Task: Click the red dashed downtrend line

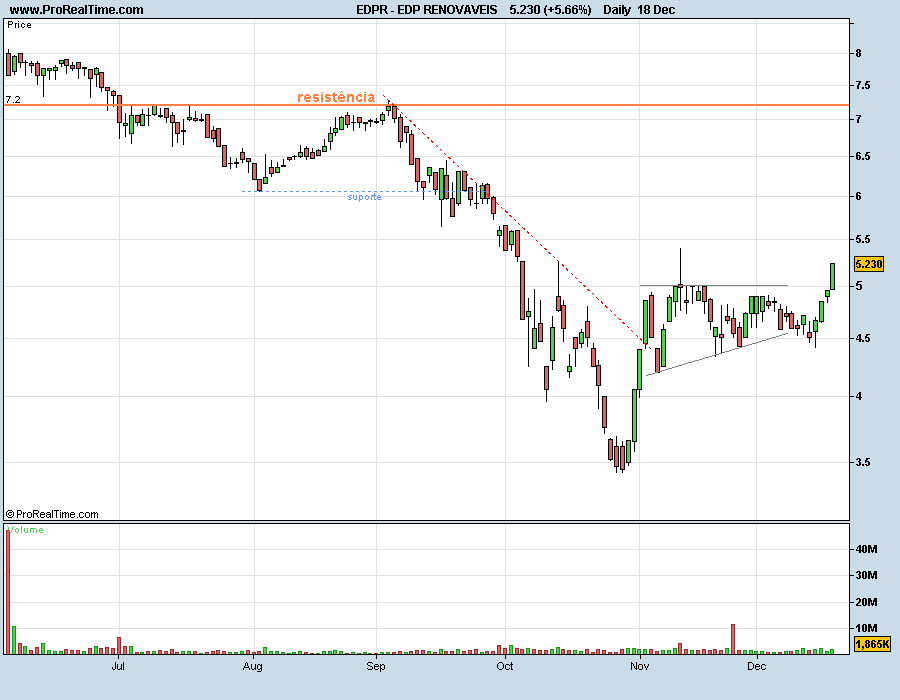Action: pyautogui.click(x=517, y=222)
